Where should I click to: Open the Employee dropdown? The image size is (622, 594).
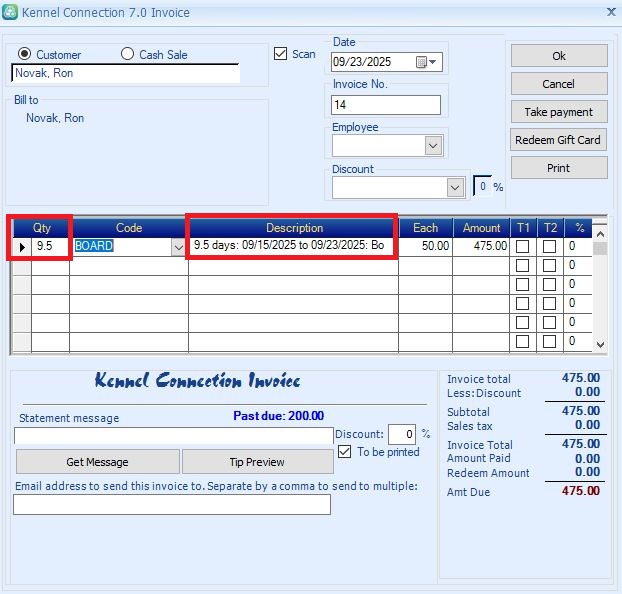click(x=433, y=146)
